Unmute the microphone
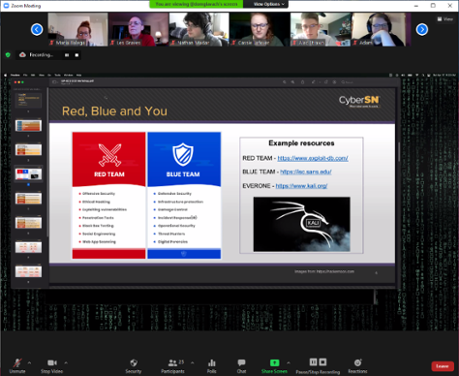Screen dimensions: 459x376 click(17, 366)
